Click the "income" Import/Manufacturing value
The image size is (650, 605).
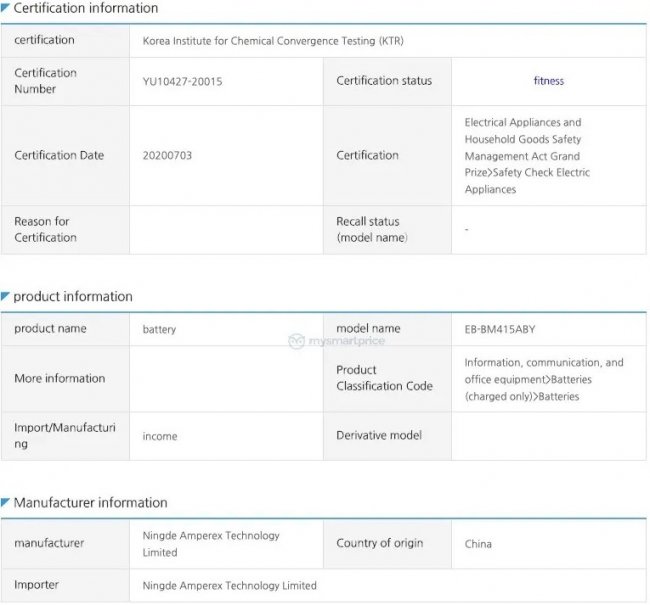coord(160,436)
